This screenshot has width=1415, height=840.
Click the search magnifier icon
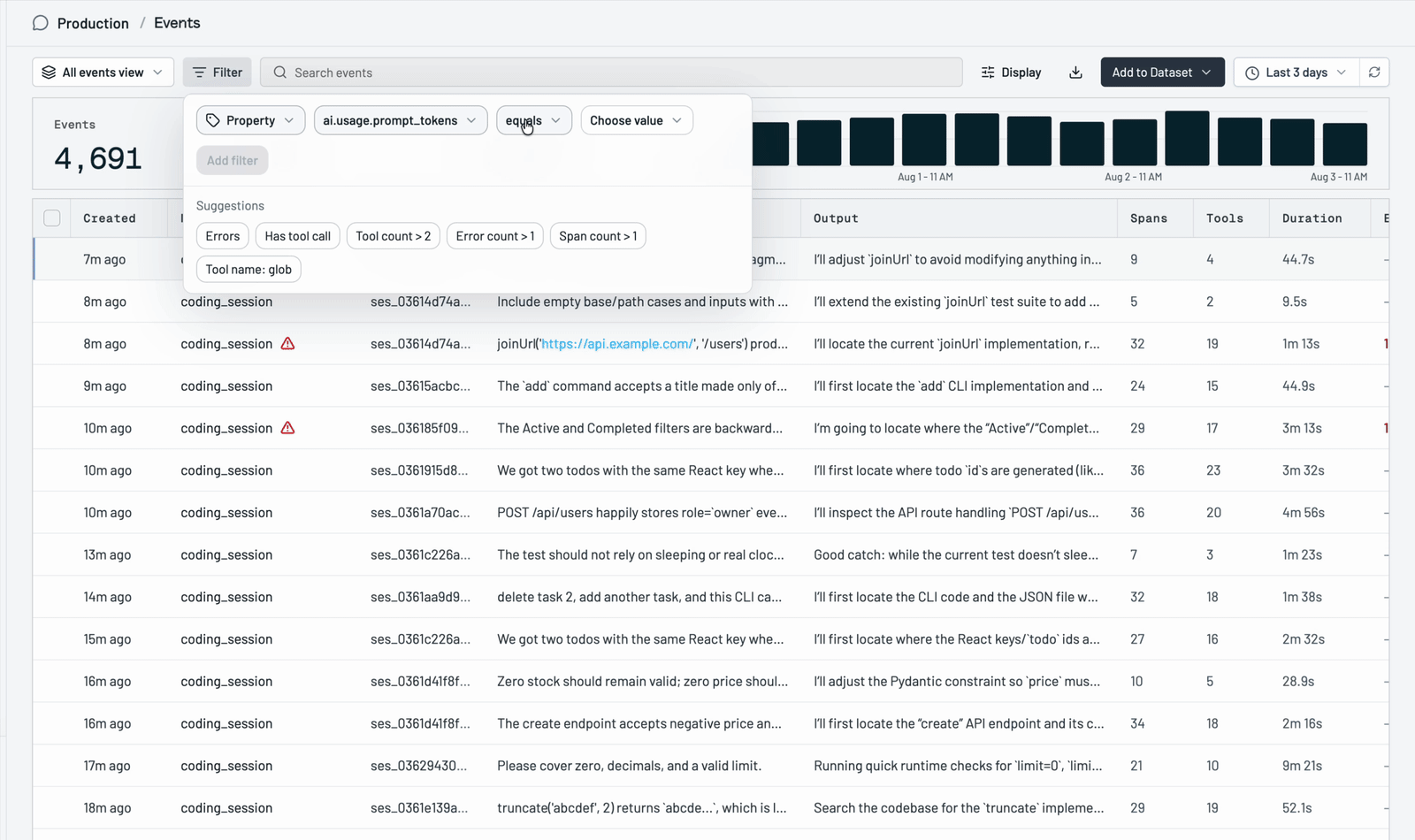click(280, 73)
